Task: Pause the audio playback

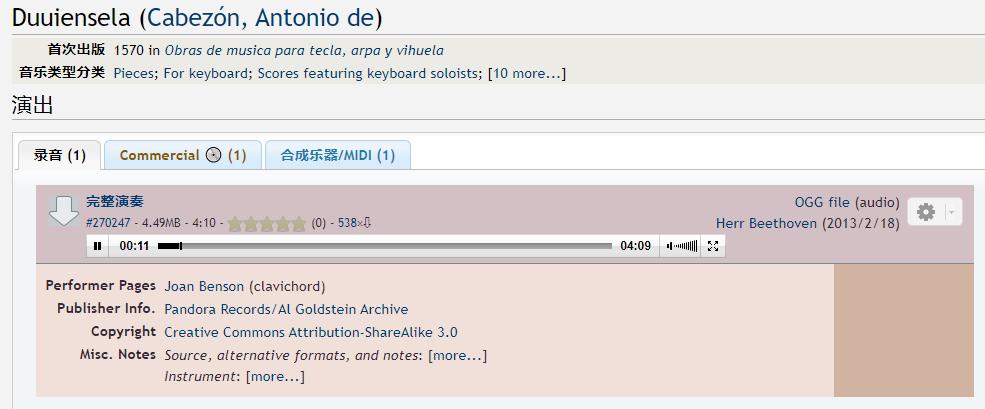Action: click(x=97, y=246)
